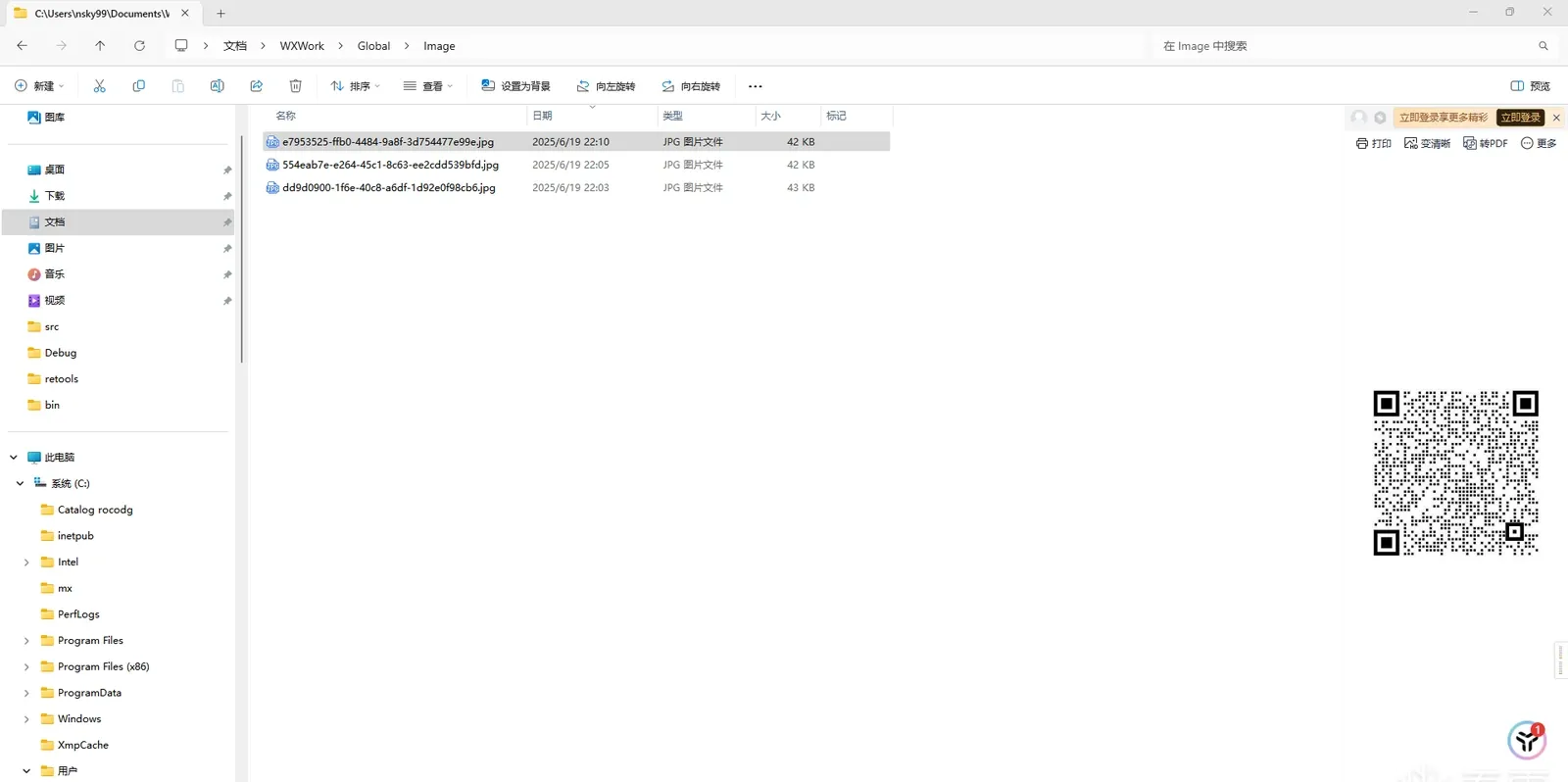Open the three-dots more options menu
The image size is (1568, 782).
pyautogui.click(x=755, y=86)
